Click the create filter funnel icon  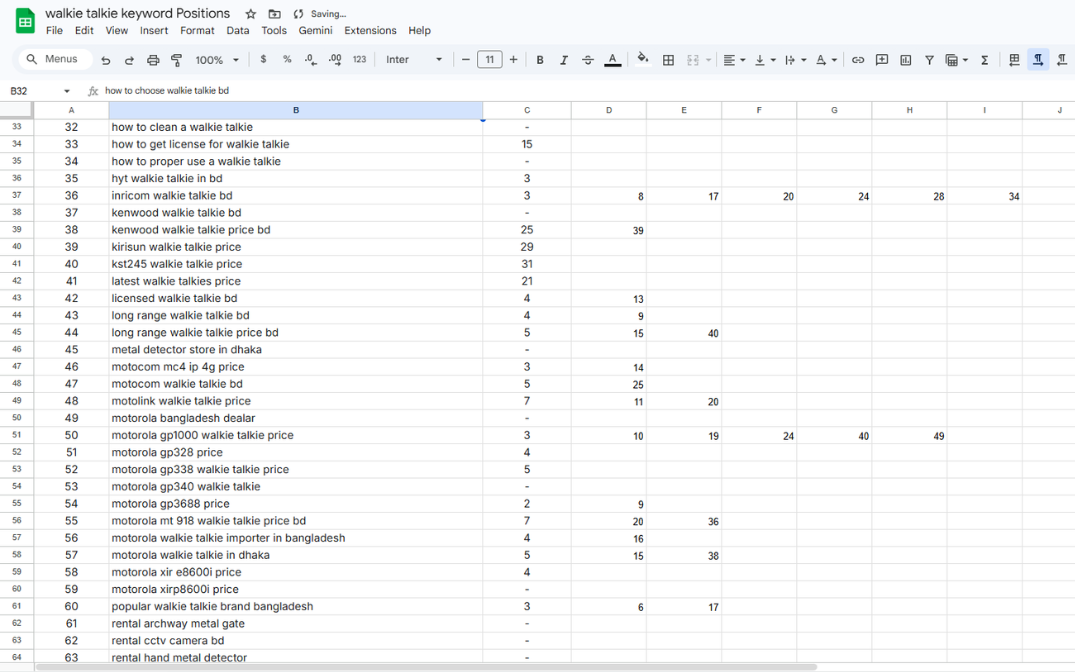[x=929, y=60]
